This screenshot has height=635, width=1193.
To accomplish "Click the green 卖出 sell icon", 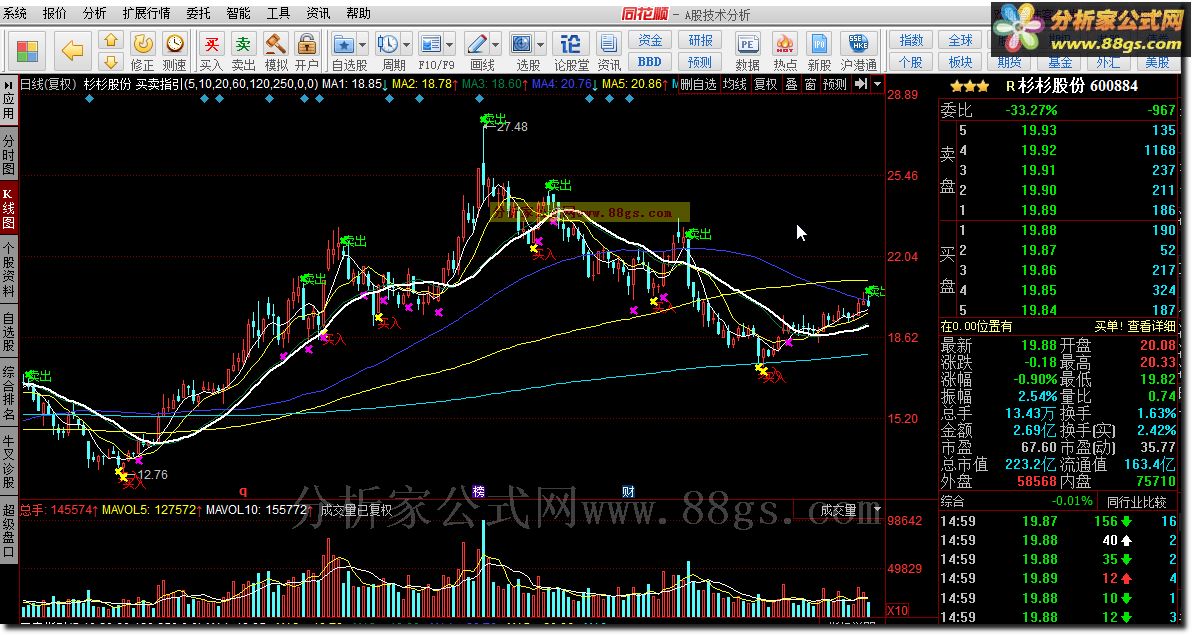I will click(x=243, y=50).
